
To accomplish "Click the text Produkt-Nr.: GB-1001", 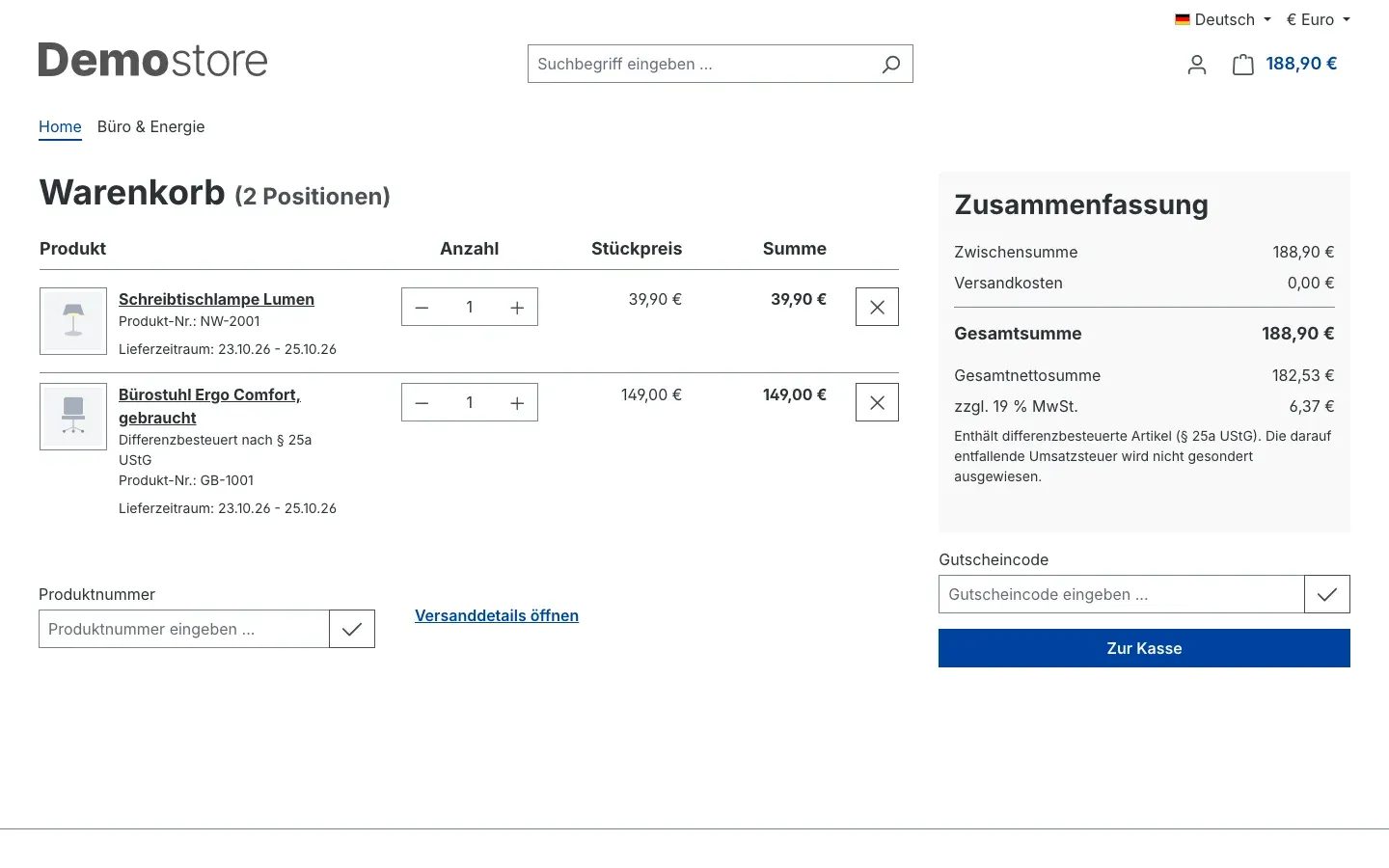I will [x=186, y=480].
